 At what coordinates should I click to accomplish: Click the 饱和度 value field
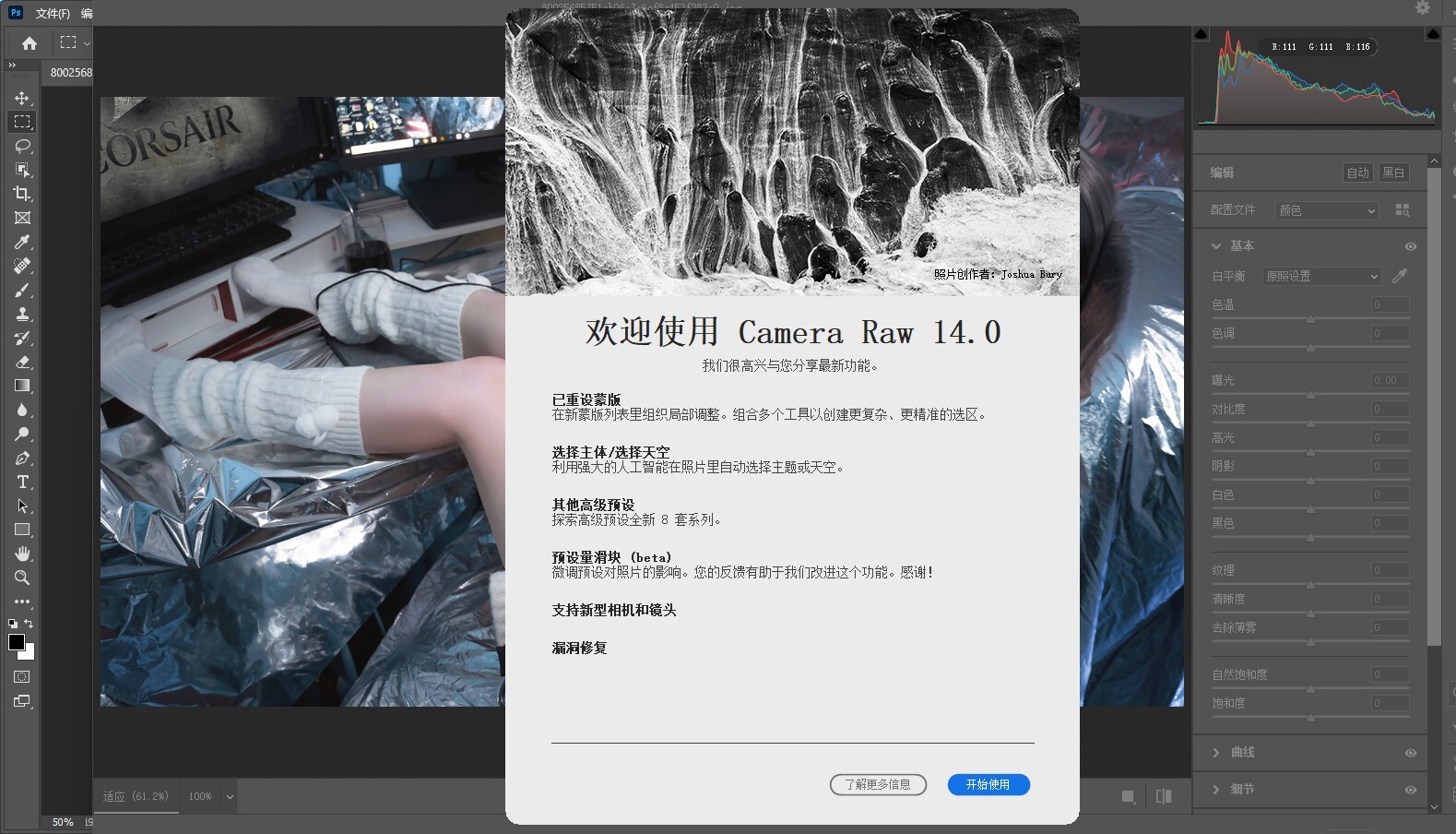(1390, 703)
